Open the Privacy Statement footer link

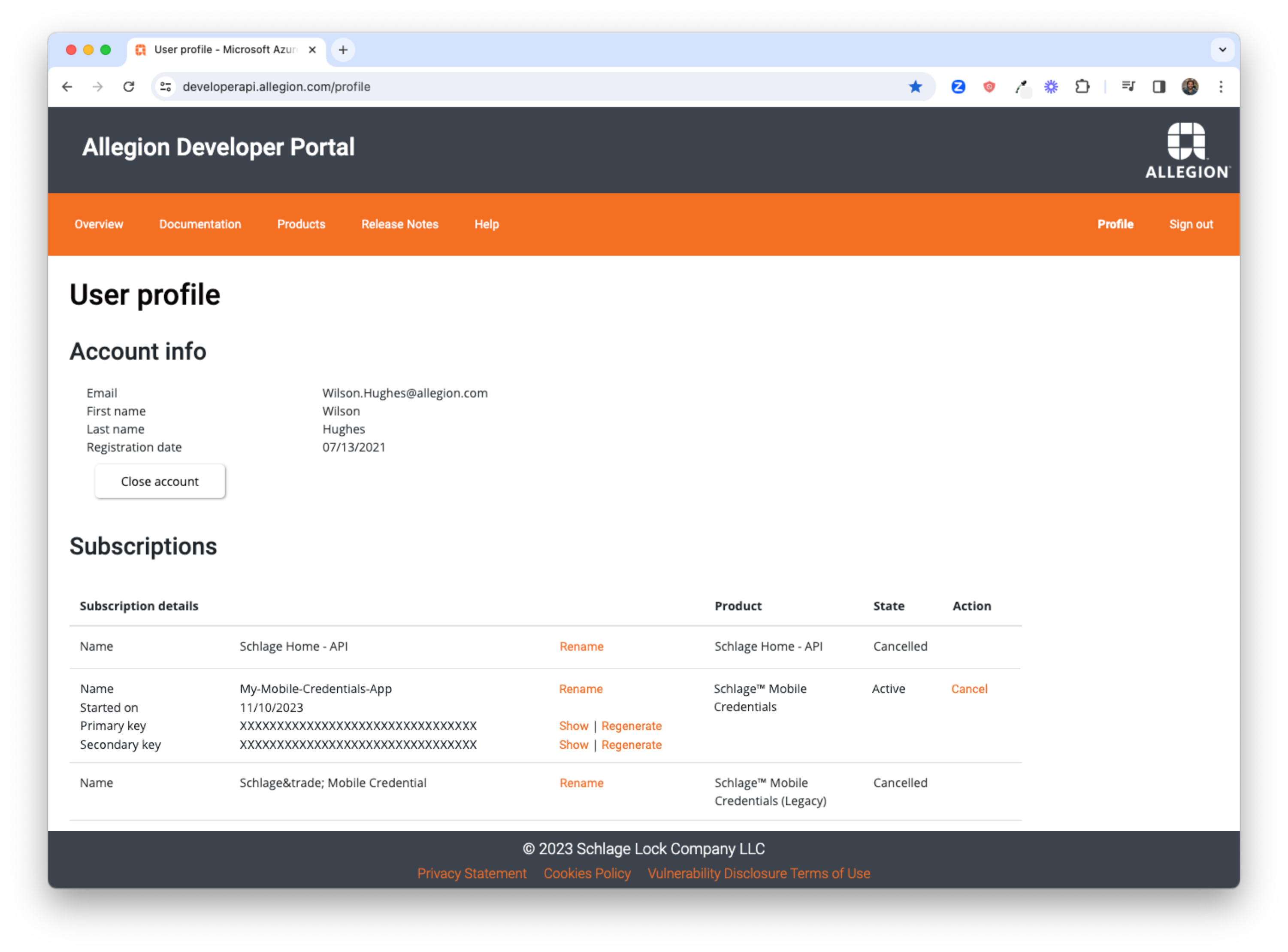(472, 873)
